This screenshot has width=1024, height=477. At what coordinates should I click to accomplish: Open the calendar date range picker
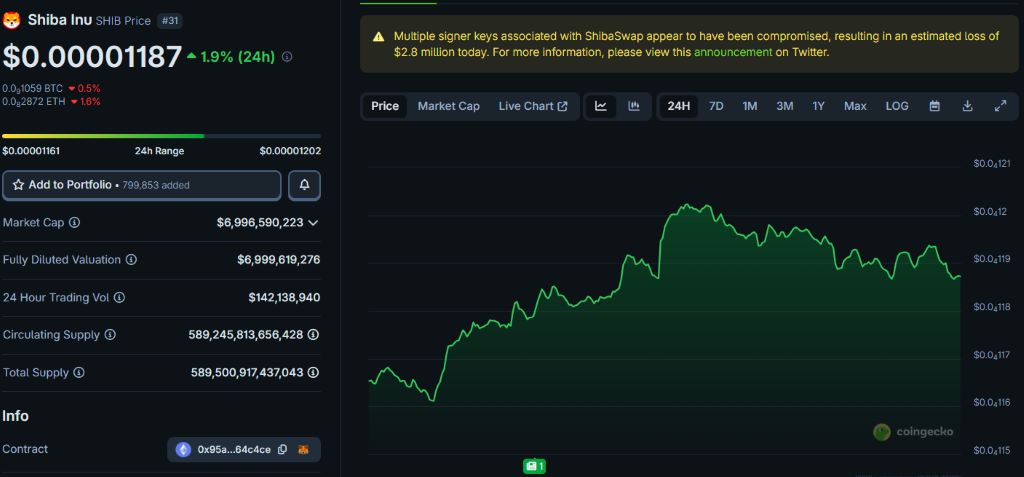pyautogui.click(x=934, y=106)
